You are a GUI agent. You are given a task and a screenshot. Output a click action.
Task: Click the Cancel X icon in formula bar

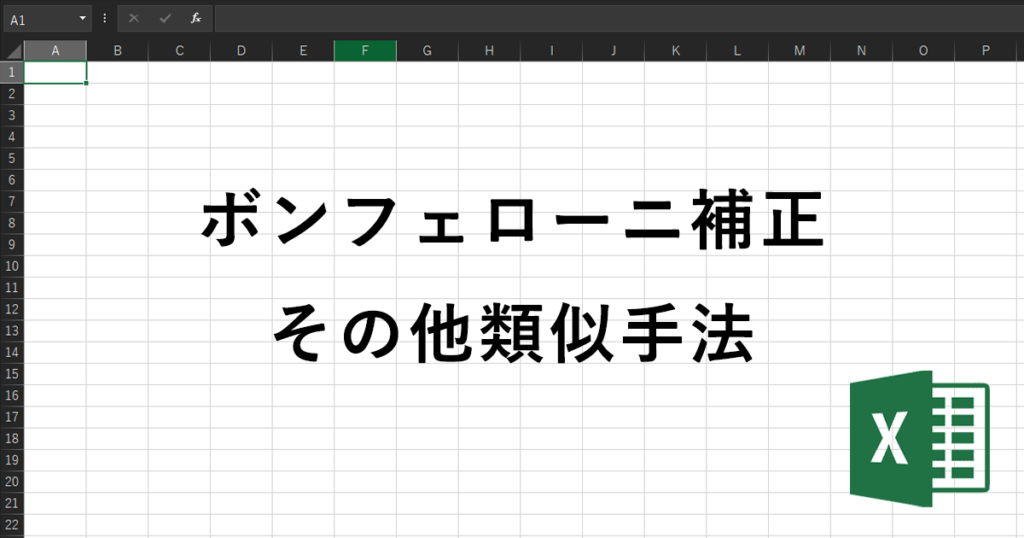(x=134, y=18)
